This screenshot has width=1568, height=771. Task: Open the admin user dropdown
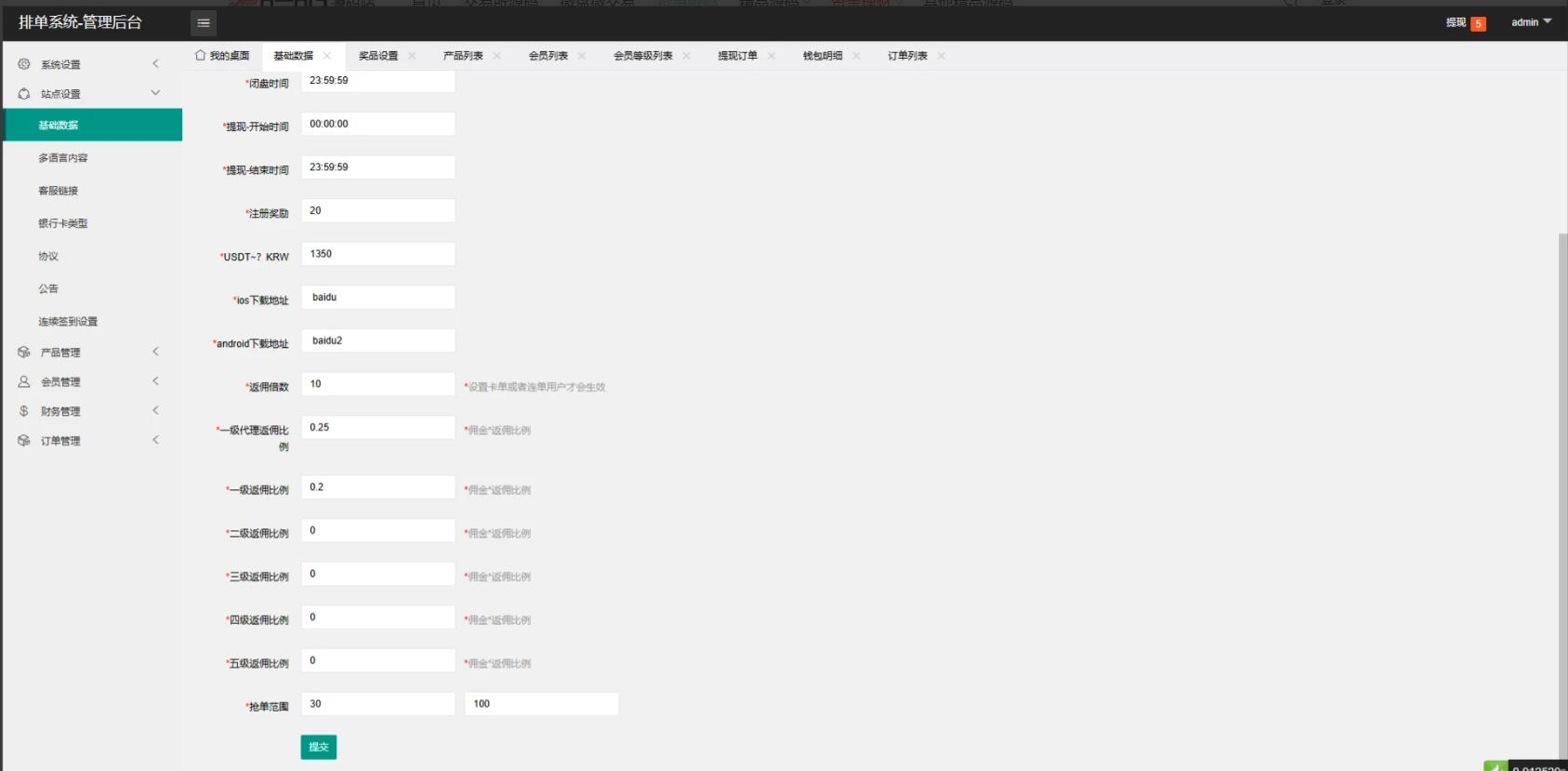[x=1531, y=22]
